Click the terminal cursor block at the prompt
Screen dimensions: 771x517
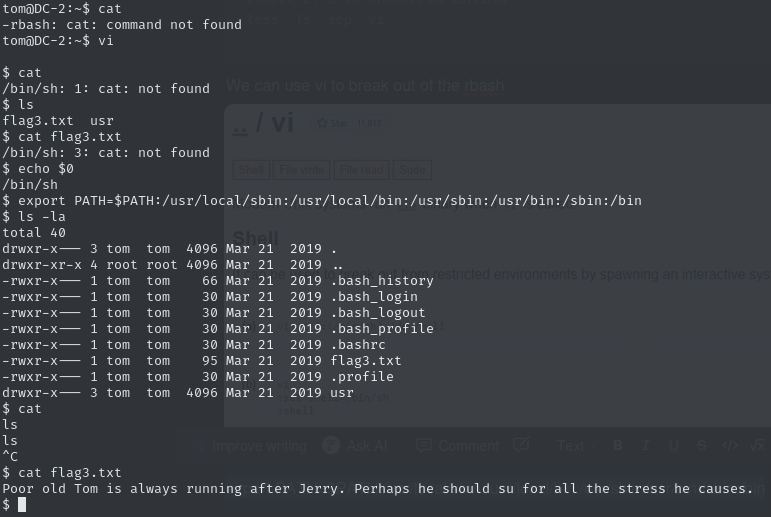[22, 504]
